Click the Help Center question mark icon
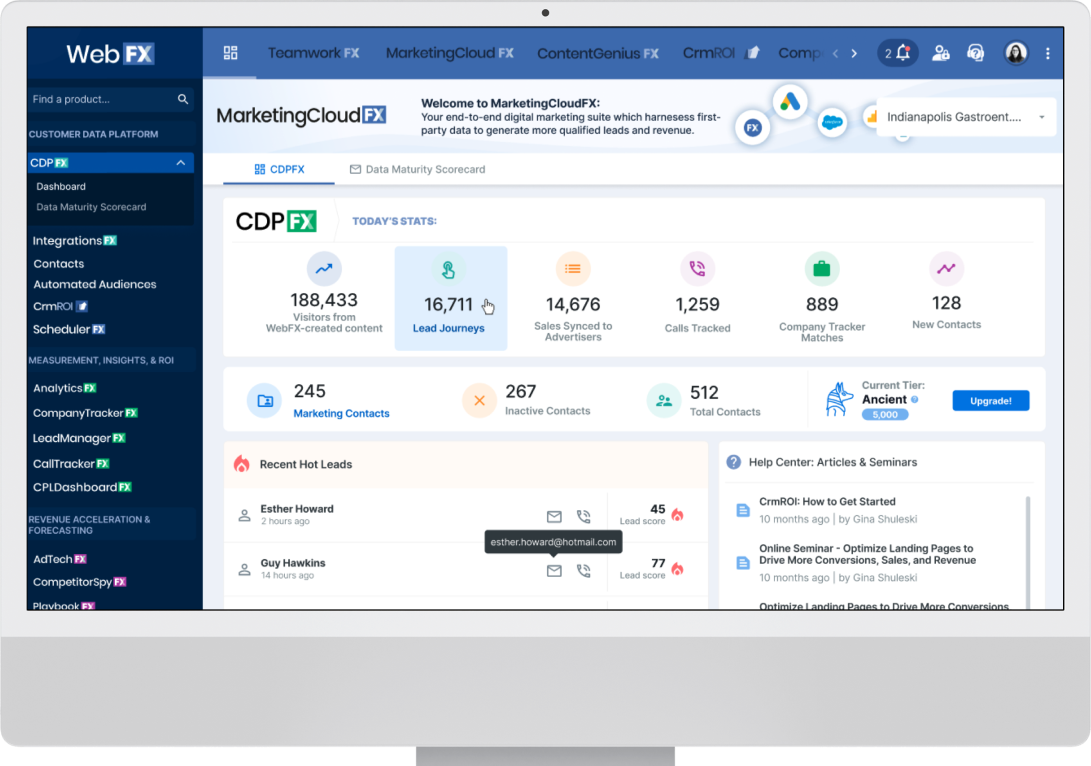Screen dimensions: 1091x766 tap(733, 462)
